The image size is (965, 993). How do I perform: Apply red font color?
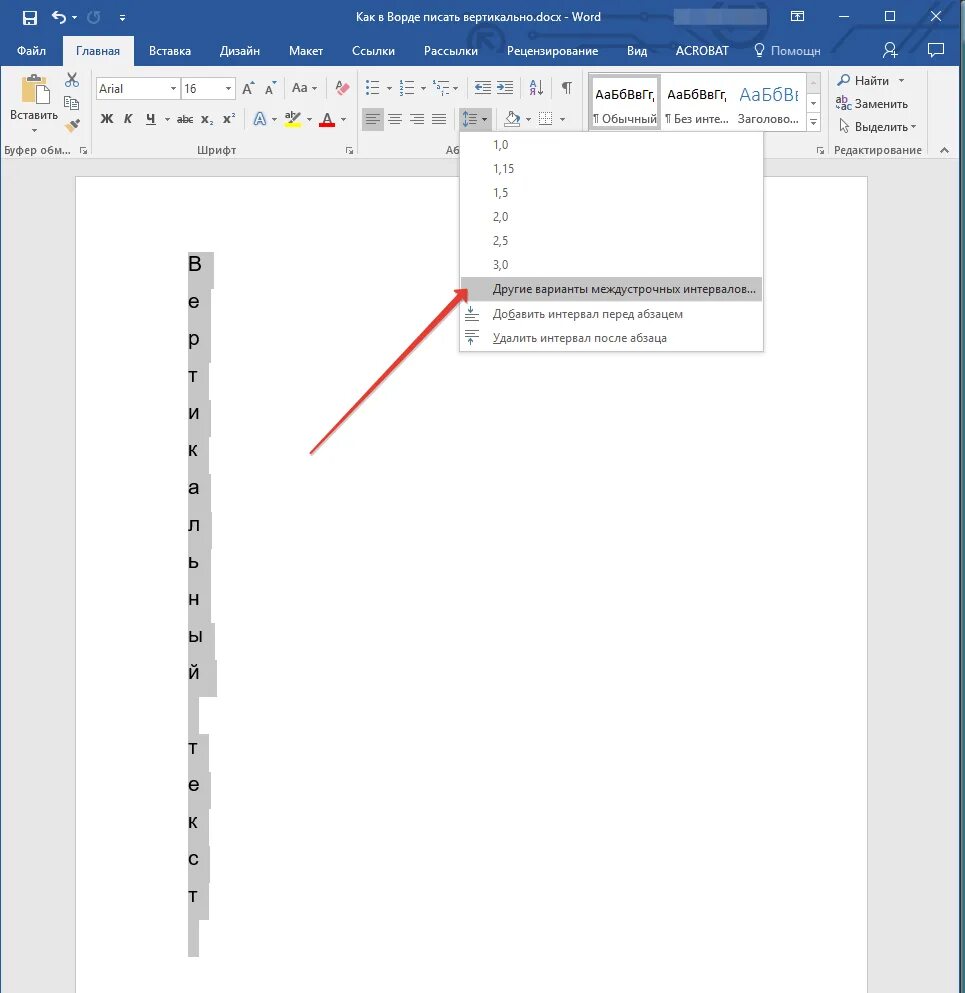pos(327,119)
